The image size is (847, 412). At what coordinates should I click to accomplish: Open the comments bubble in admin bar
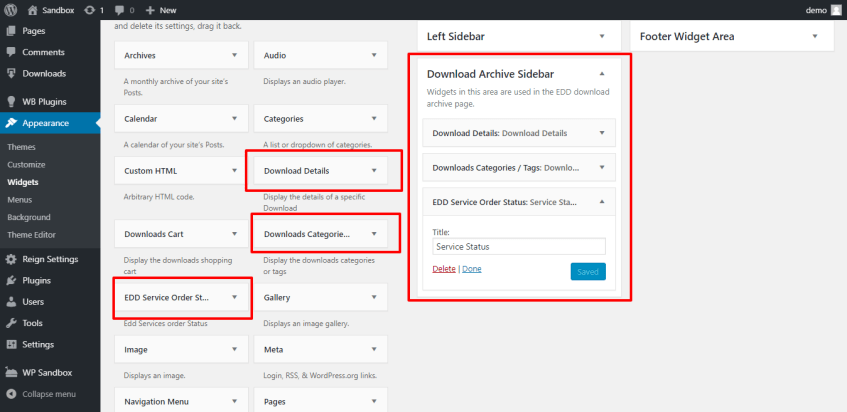tap(120, 9)
